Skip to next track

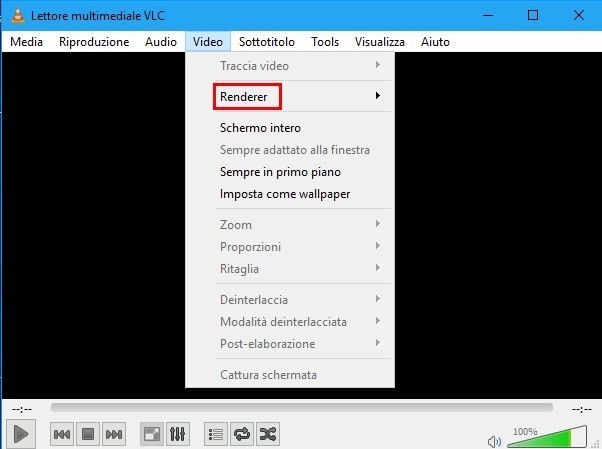(x=114, y=434)
